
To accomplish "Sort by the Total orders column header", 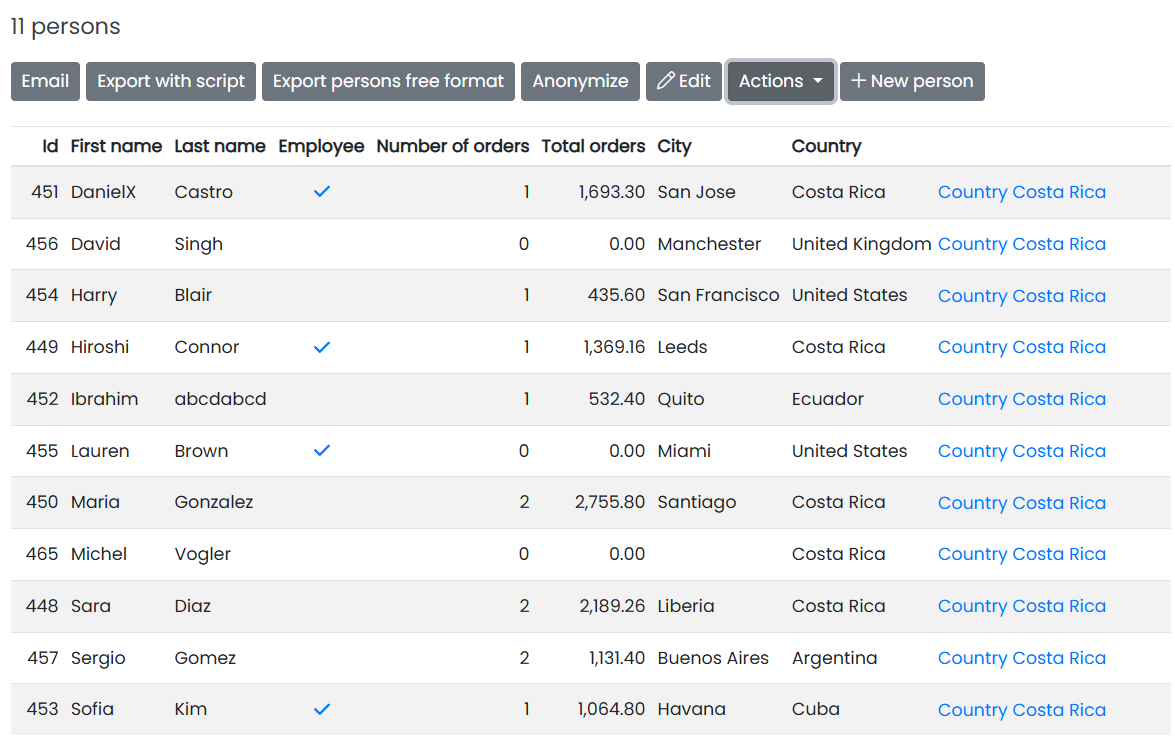I will [593, 146].
